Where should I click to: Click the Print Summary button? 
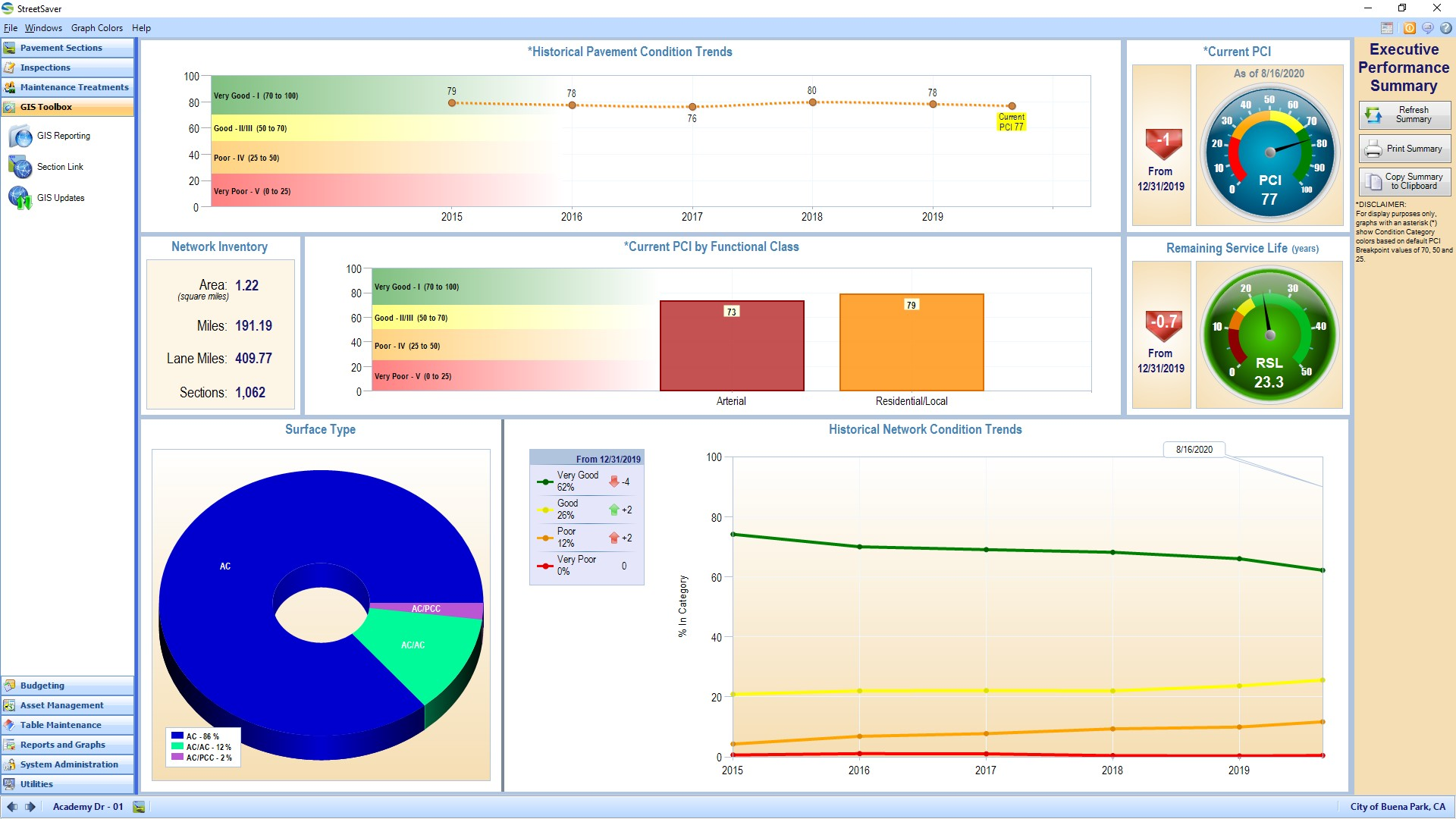click(x=1404, y=149)
